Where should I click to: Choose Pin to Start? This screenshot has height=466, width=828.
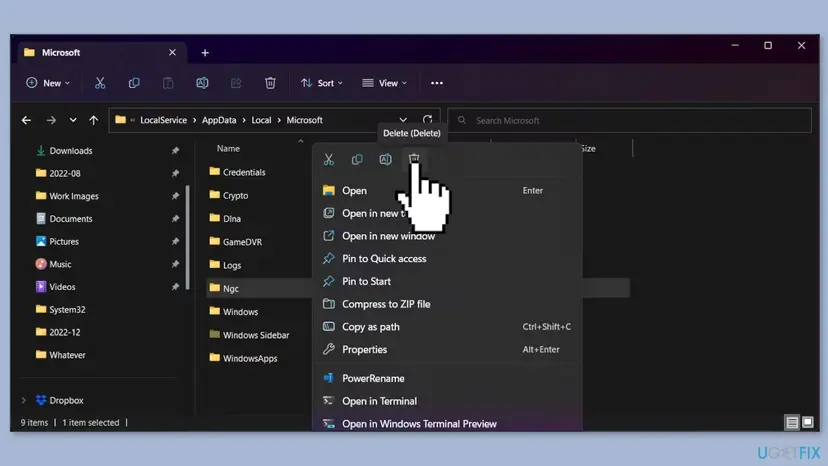(x=447, y=282)
